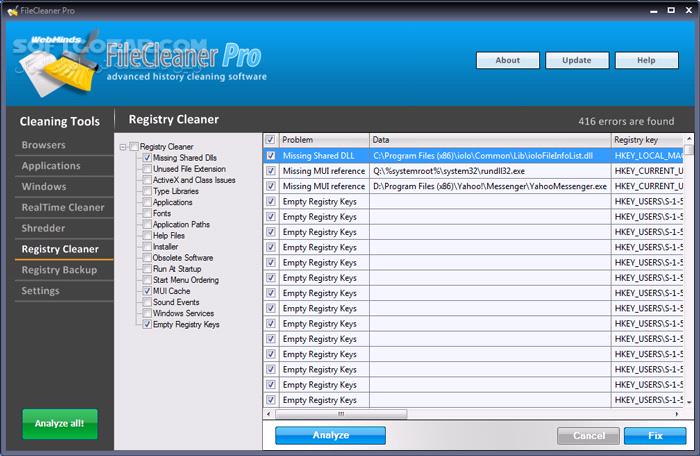Click the FileCleaner Pro broom logo
This screenshot has width=700, height=456.
[x=58, y=64]
